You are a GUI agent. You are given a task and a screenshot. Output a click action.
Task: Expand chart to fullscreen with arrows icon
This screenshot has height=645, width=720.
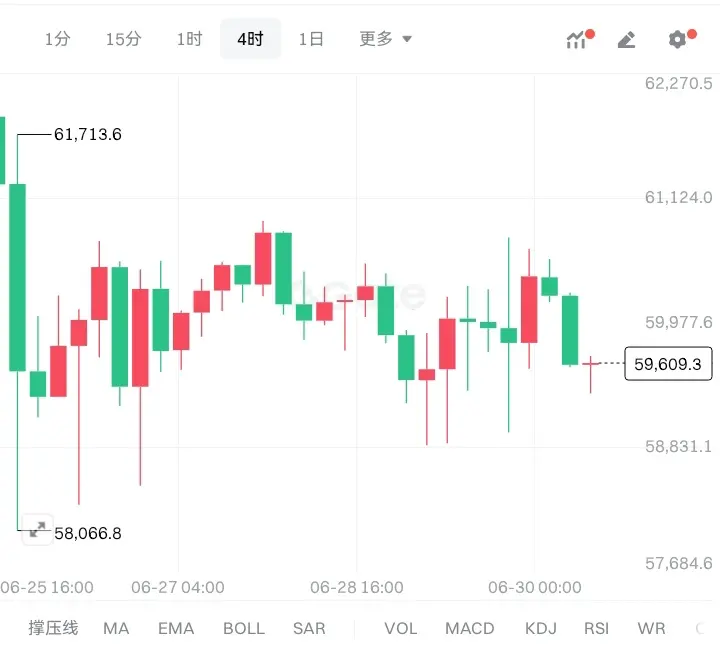point(37,529)
